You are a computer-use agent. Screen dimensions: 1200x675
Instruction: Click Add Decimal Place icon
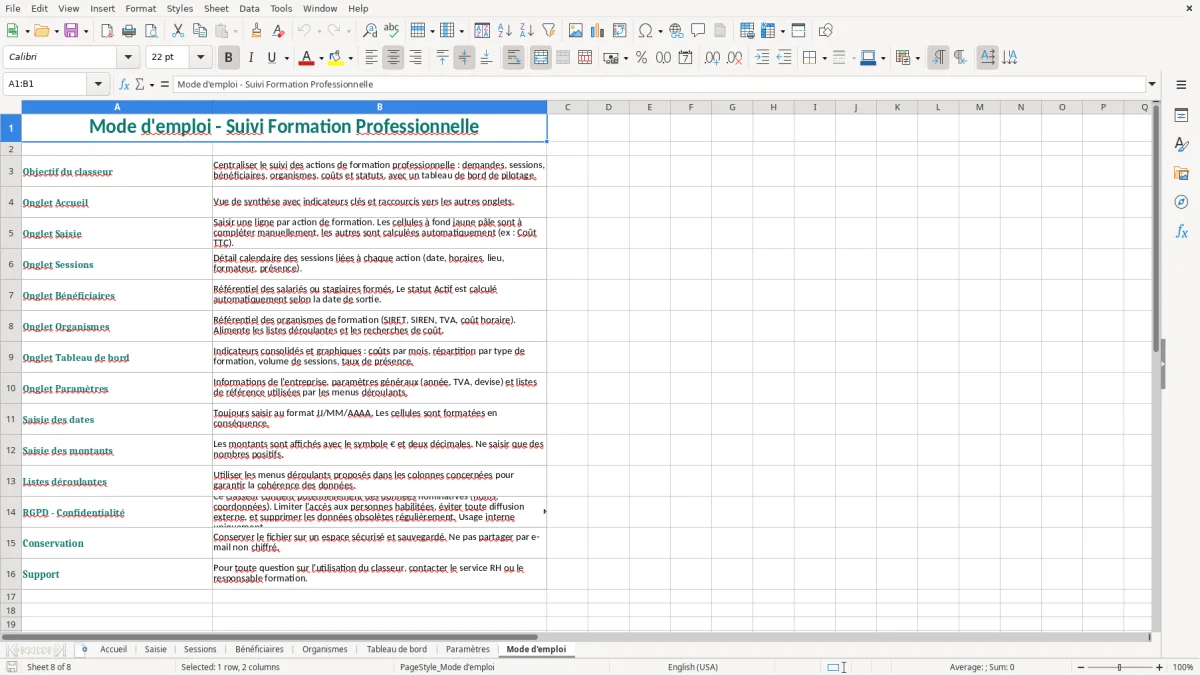click(713, 58)
